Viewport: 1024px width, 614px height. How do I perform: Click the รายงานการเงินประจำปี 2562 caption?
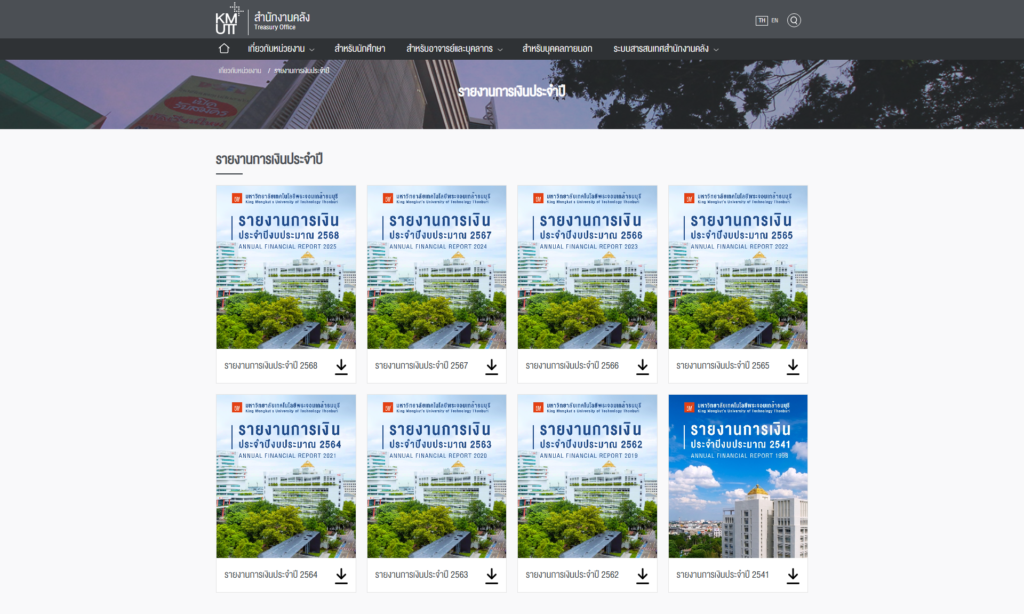click(x=572, y=575)
